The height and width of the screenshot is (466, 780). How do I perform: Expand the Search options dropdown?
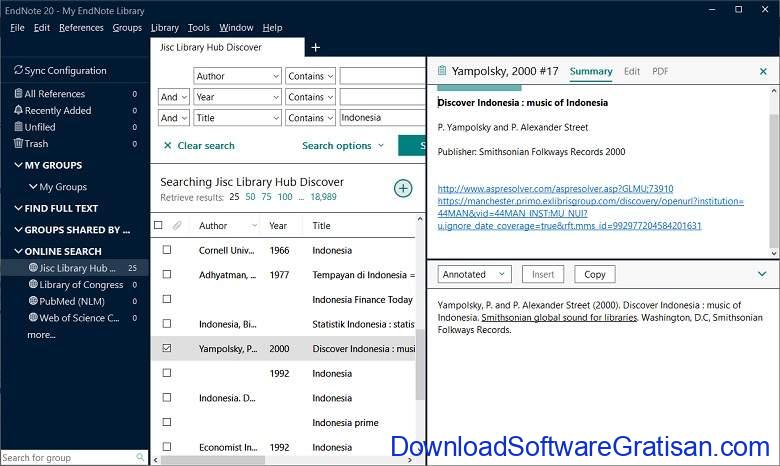[x=343, y=146]
